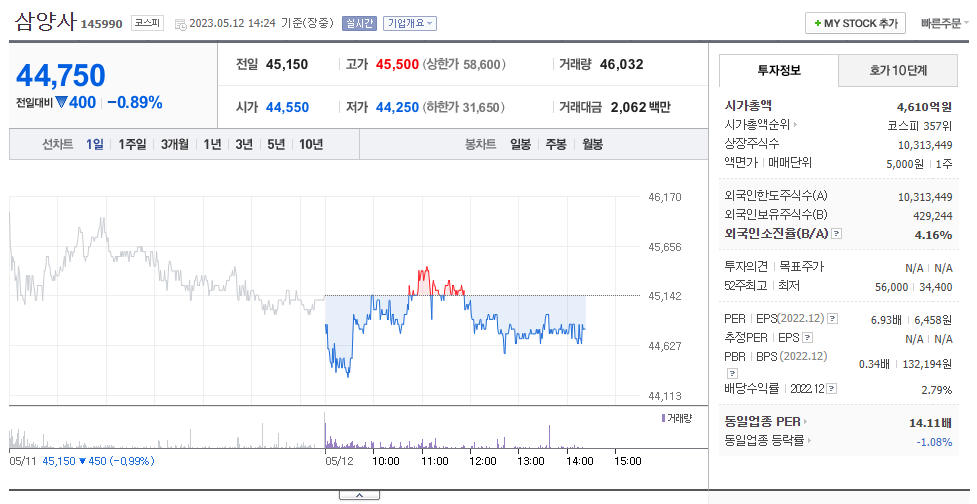Click the 동일업종 등락률 arrow icon
Screen dimensions: 977x504
pyautogui.click(x=809, y=440)
